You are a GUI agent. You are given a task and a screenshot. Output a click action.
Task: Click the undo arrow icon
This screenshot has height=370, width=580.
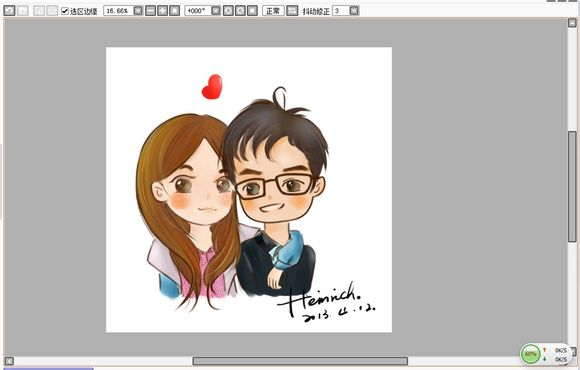tap(9, 10)
